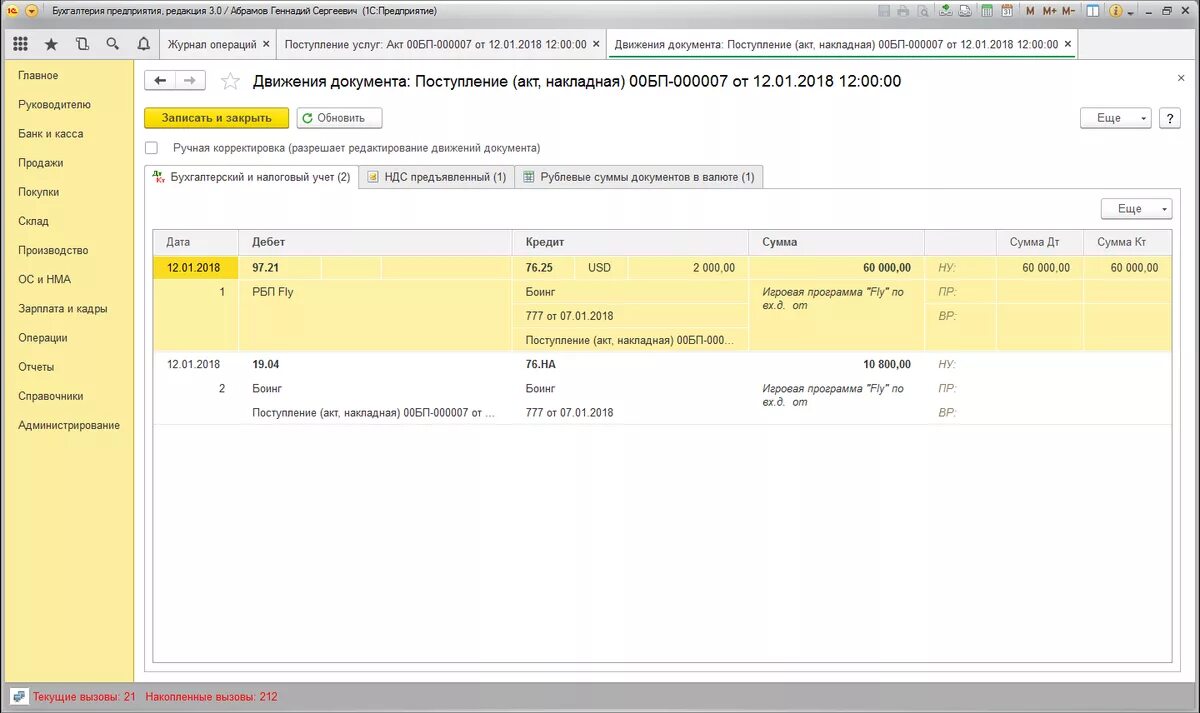The image size is (1200, 713).
Task: Open Рублевые суммы документов в валюте tab
Action: (639, 177)
